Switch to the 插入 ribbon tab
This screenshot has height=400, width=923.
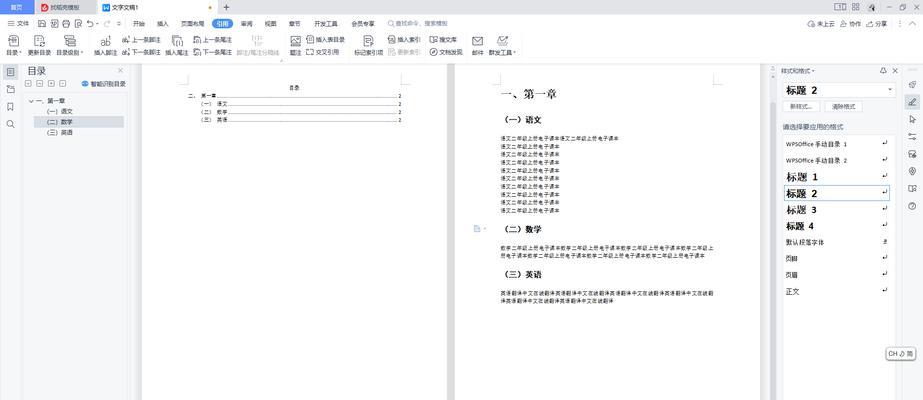pyautogui.click(x=163, y=24)
